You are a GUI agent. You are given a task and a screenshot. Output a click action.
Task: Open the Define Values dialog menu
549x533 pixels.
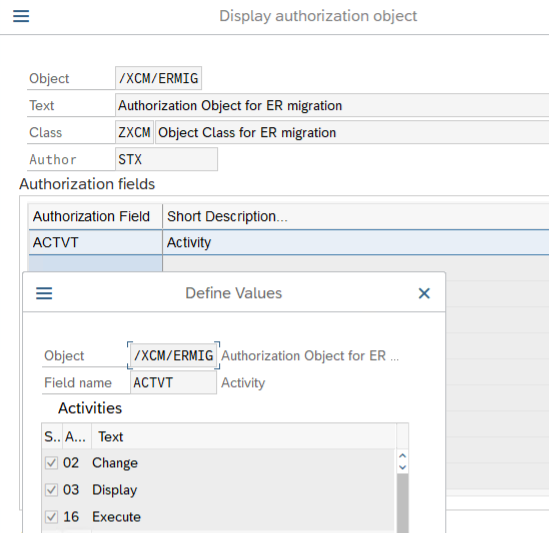tap(44, 293)
